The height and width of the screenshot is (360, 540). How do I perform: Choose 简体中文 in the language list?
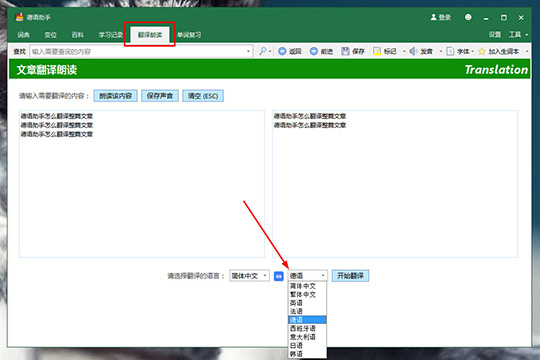[x=307, y=286]
